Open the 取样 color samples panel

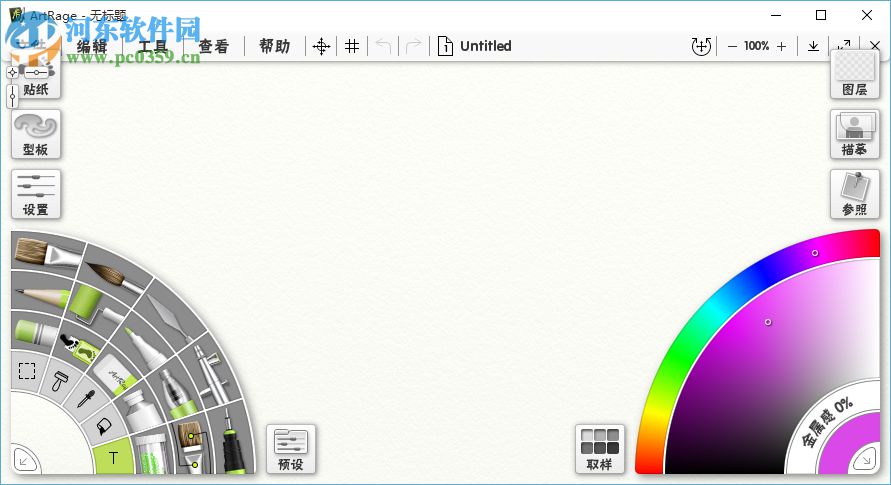[599, 449]
